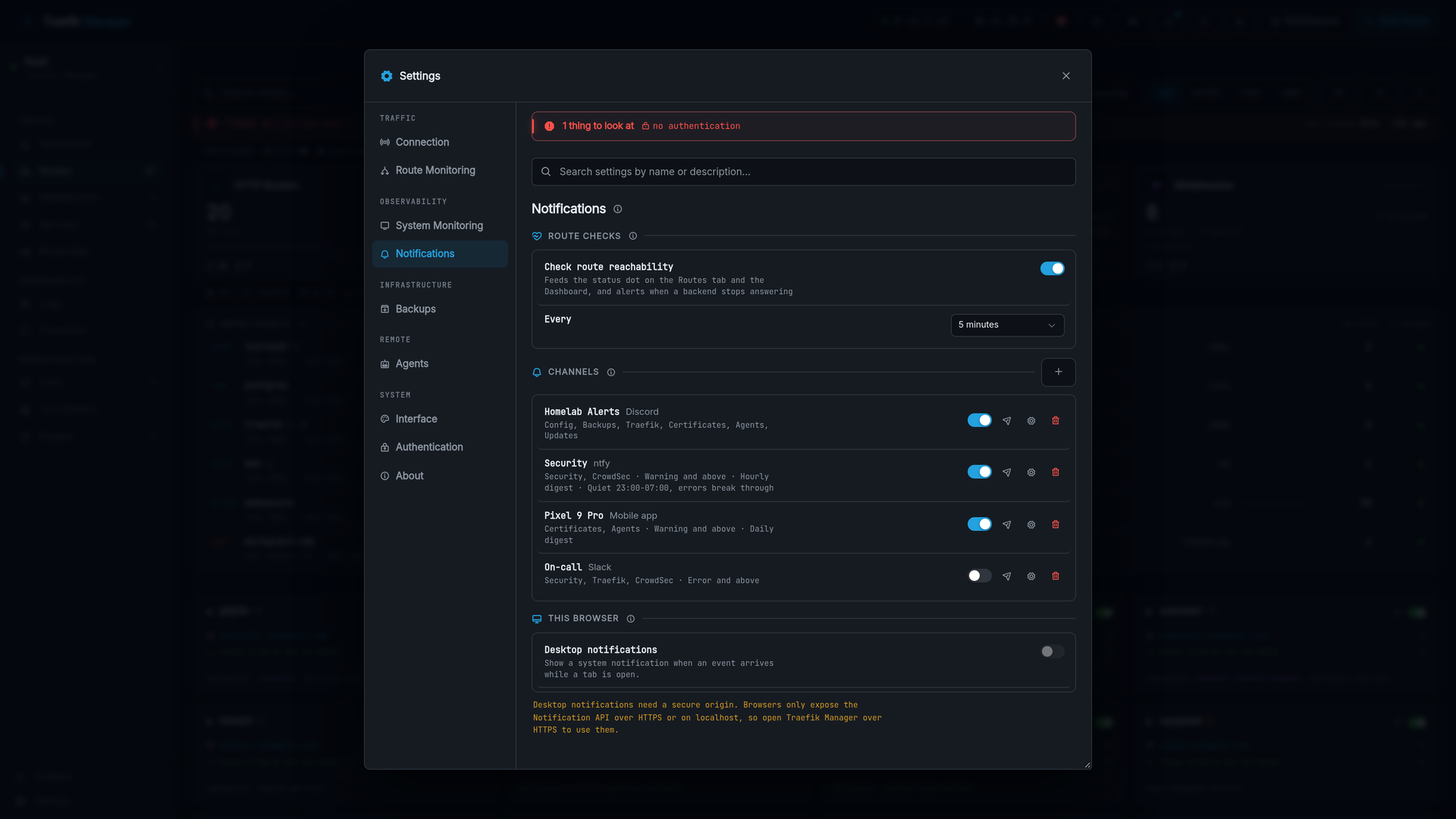Open Authentication settings section
1456x819 pixels.
[x=440, y=447]
